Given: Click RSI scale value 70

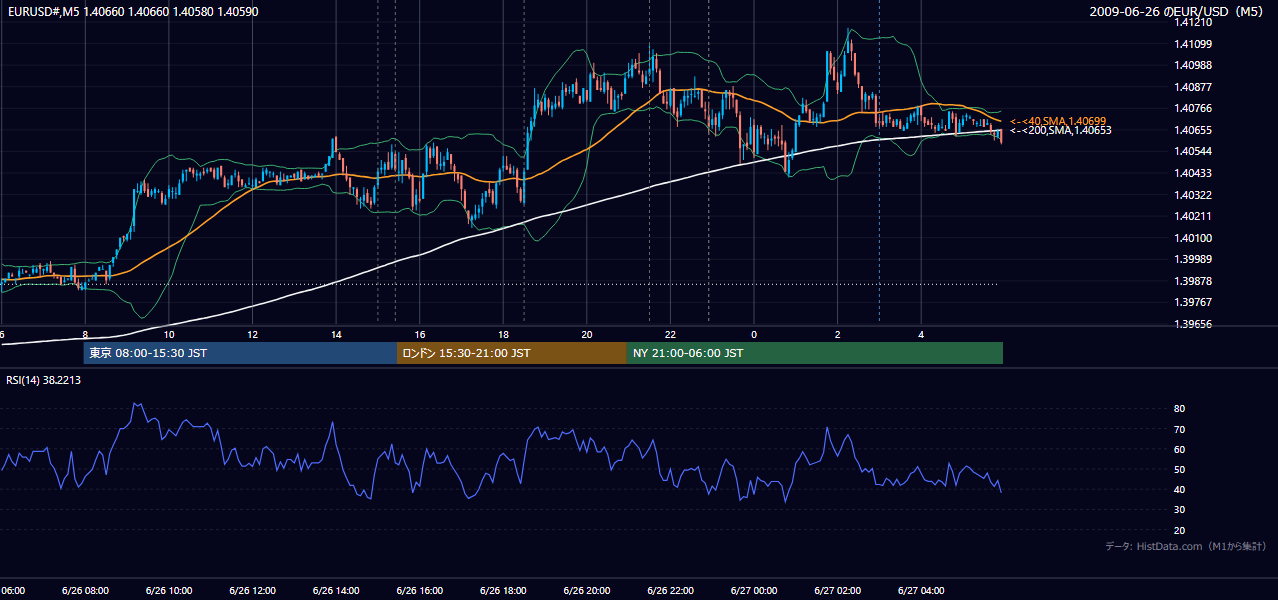Looking at the screenshot, I should pyautogui.click(x=1180, y=429).
